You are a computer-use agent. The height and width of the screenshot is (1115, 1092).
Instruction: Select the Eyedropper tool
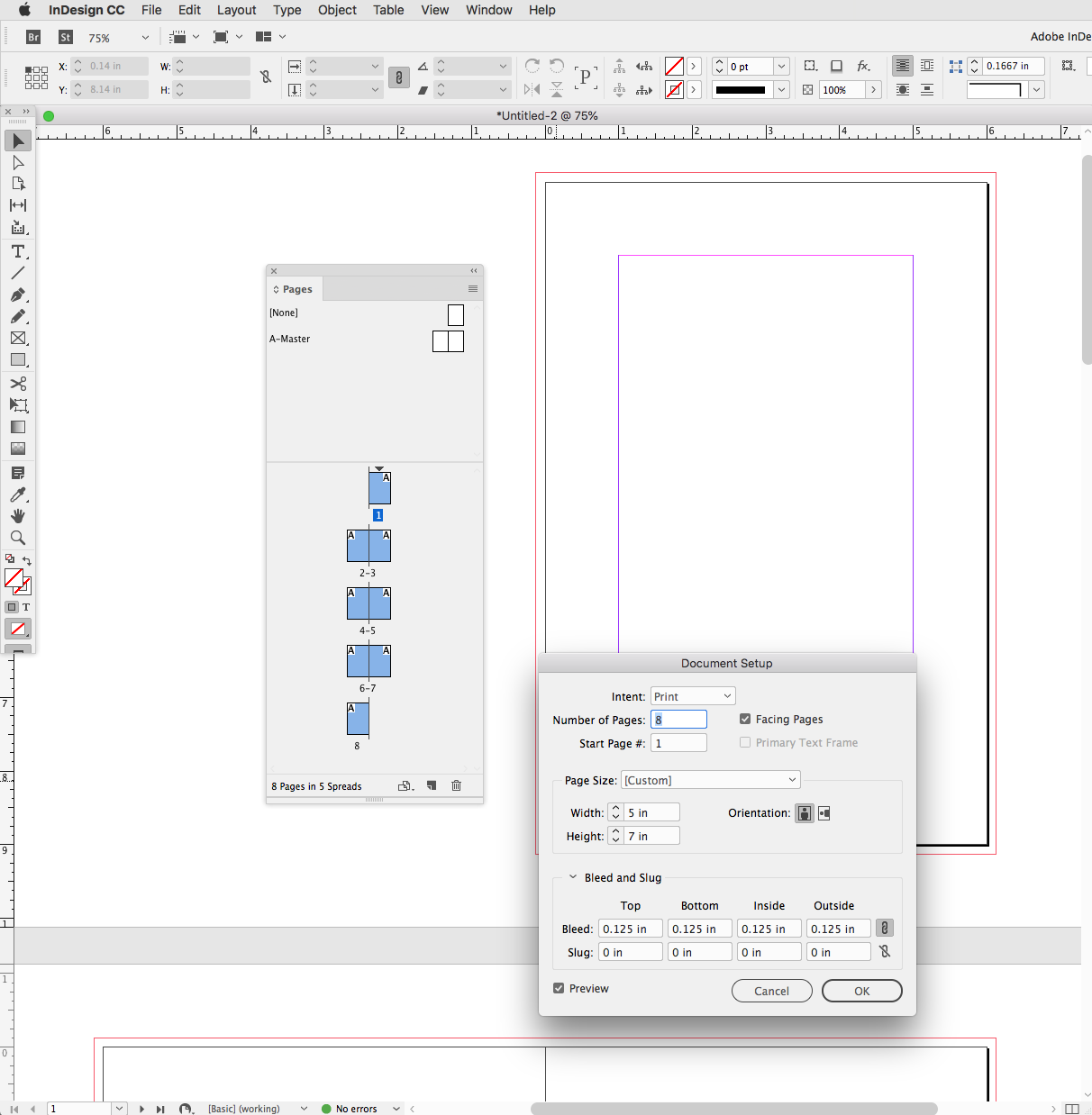[x=18, y=494]
